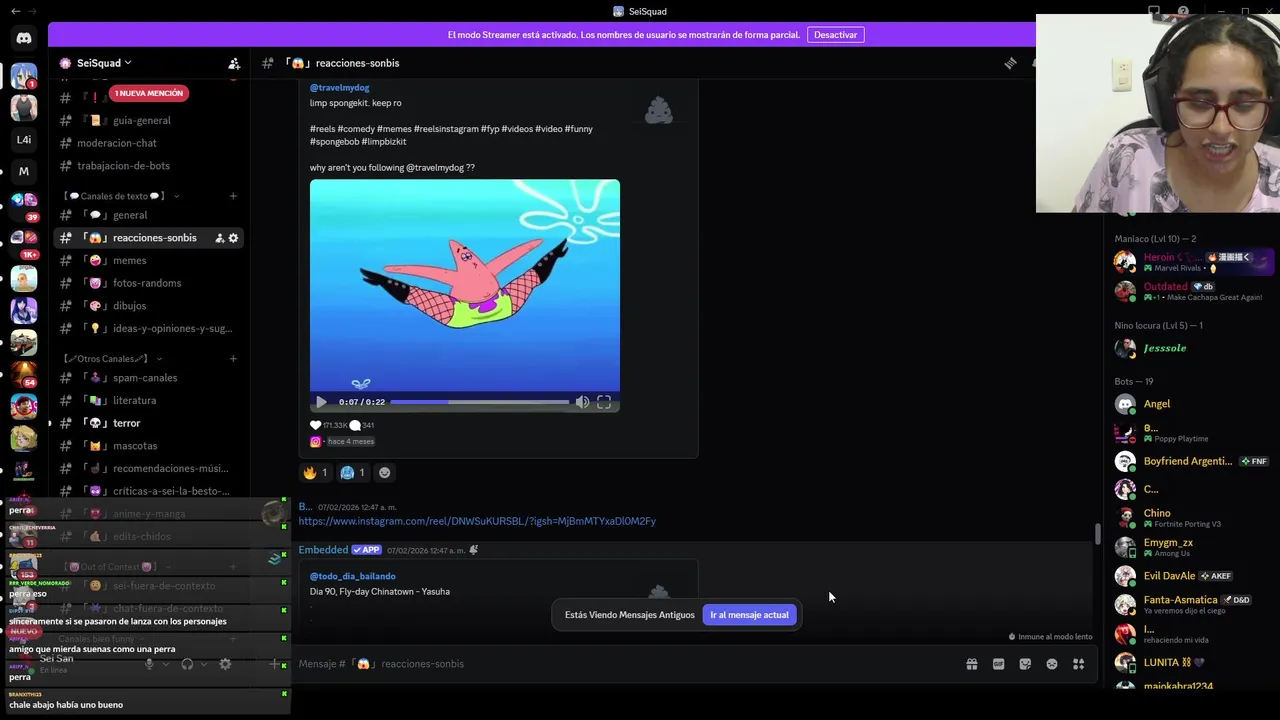Open the gift icon in message bar

point(971,664)
